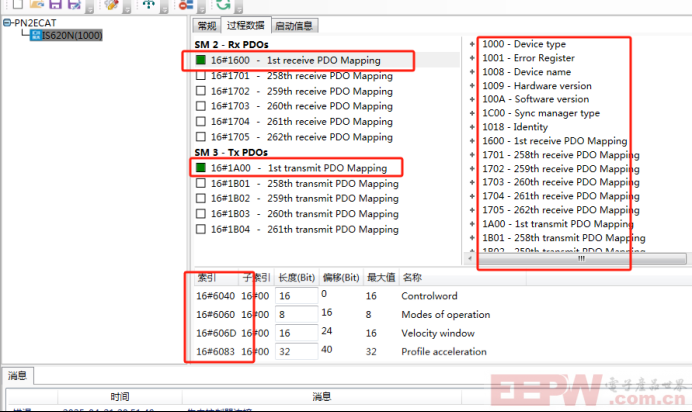Switch to the 常规 tab
The image size is (692, 412).
coord(207,26)
